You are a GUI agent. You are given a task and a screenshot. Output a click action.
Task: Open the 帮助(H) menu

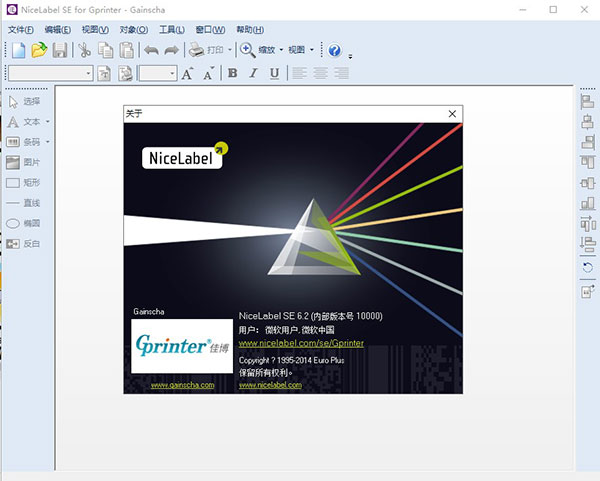coord(250,30)
